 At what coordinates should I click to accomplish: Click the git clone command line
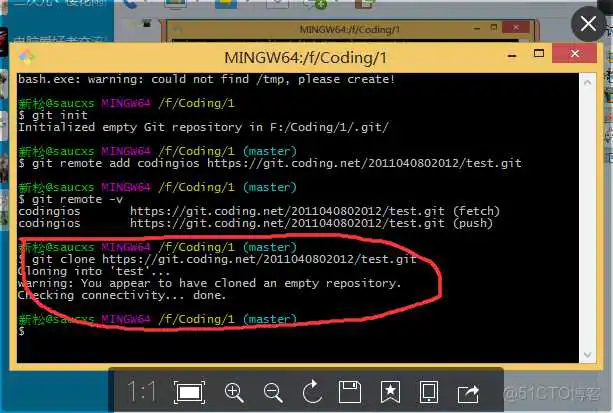tap(220, 259)
